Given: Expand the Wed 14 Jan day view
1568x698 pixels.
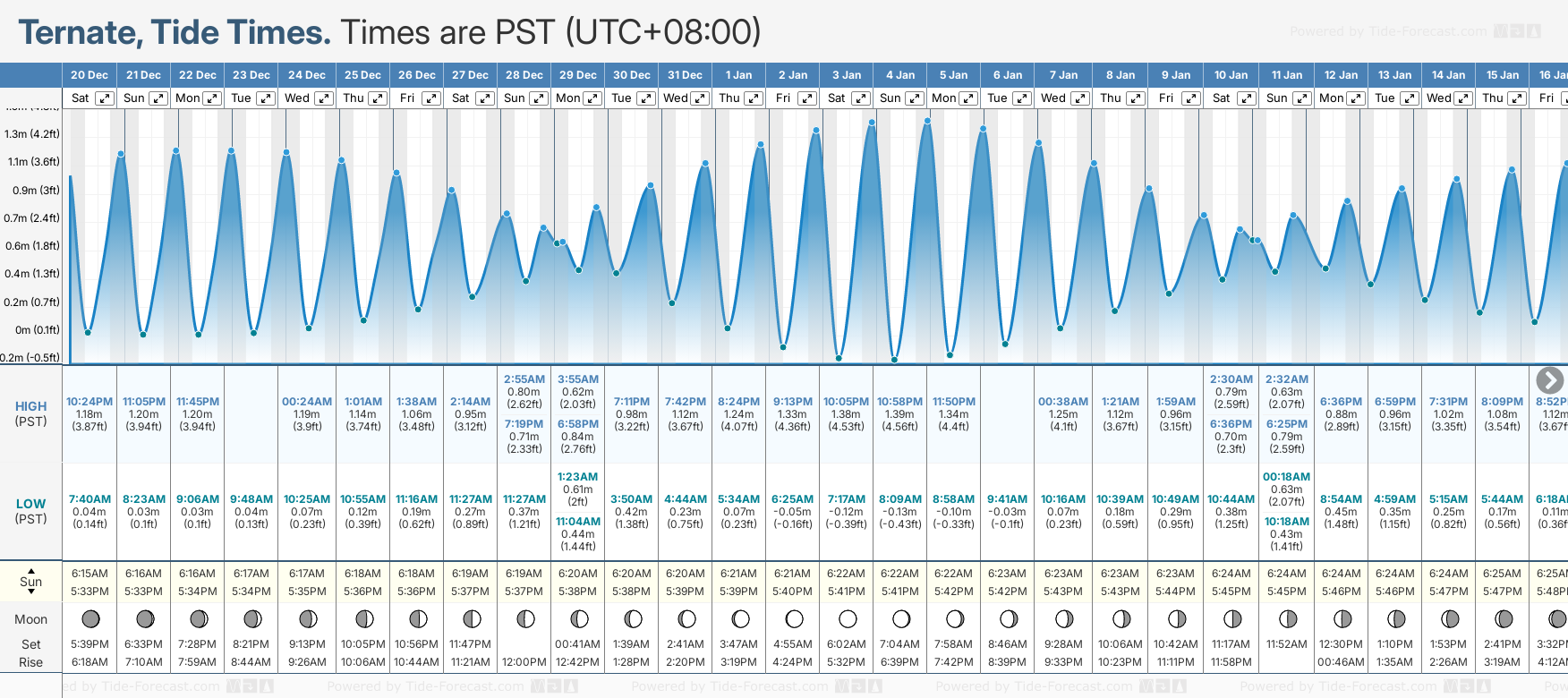Looking at the screenshot, I should click(x=1464, y=98).
